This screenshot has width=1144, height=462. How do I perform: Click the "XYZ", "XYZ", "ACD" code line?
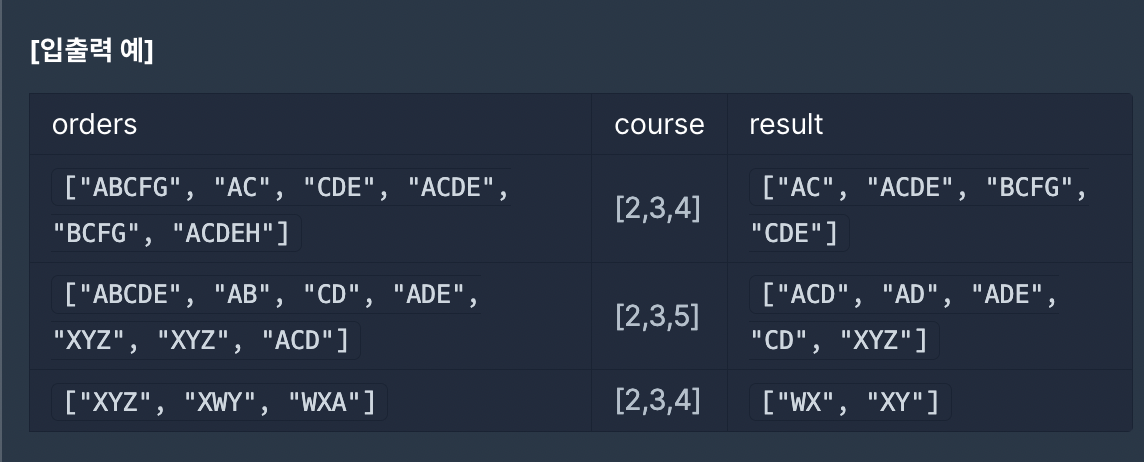pyautogui.click(x=205, y=340)
